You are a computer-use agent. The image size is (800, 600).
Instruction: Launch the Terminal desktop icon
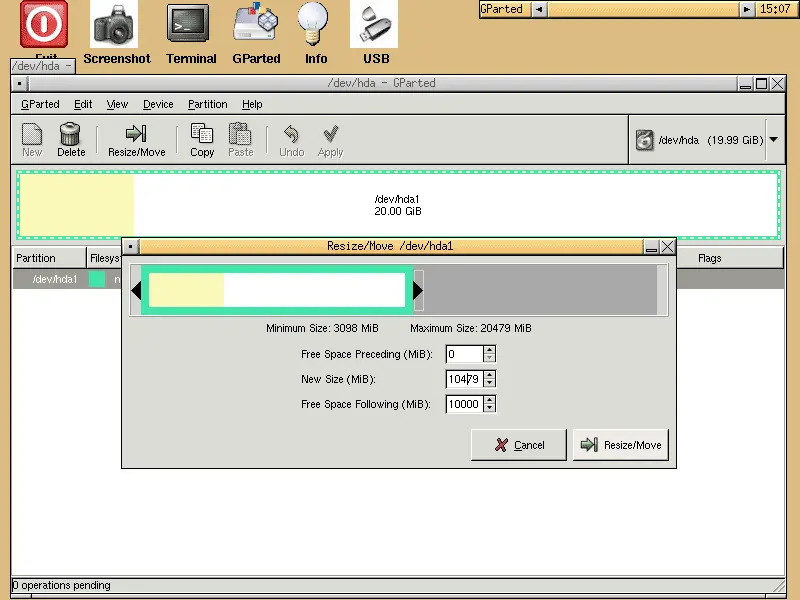pyautogui.click(x=188, y=23)
